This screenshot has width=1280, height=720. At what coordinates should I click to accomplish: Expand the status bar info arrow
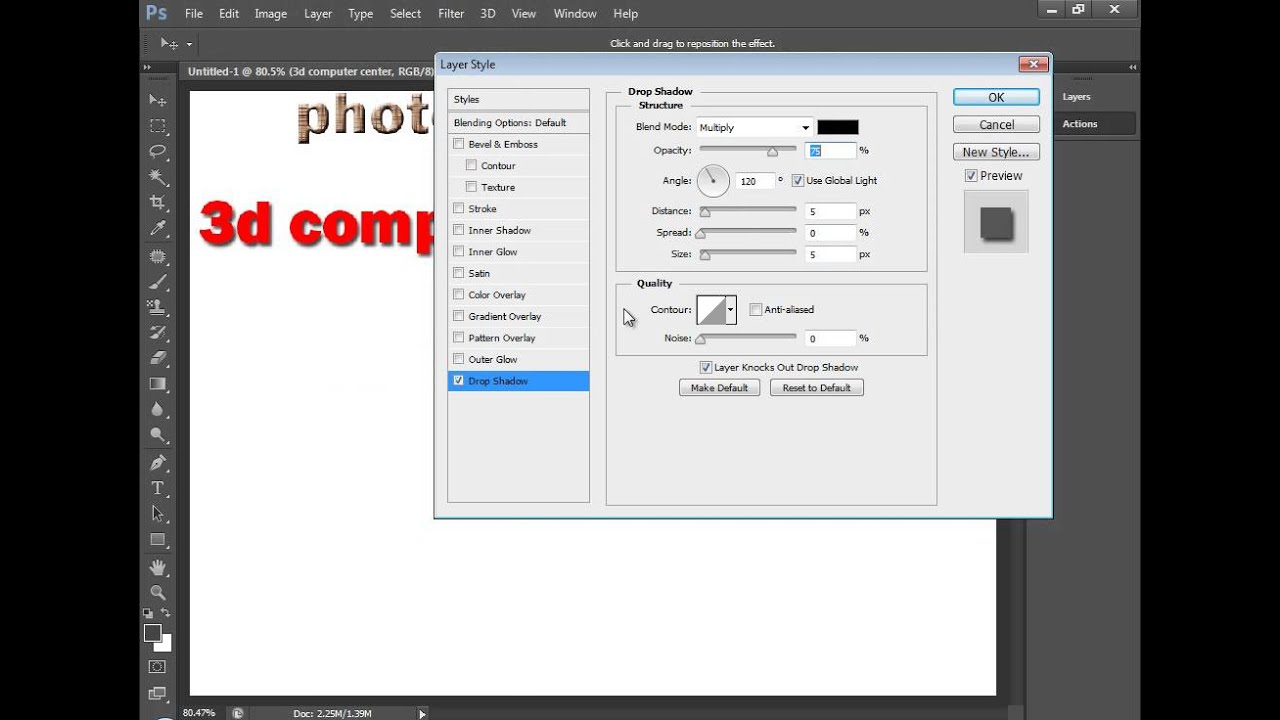tap(423, 713)
